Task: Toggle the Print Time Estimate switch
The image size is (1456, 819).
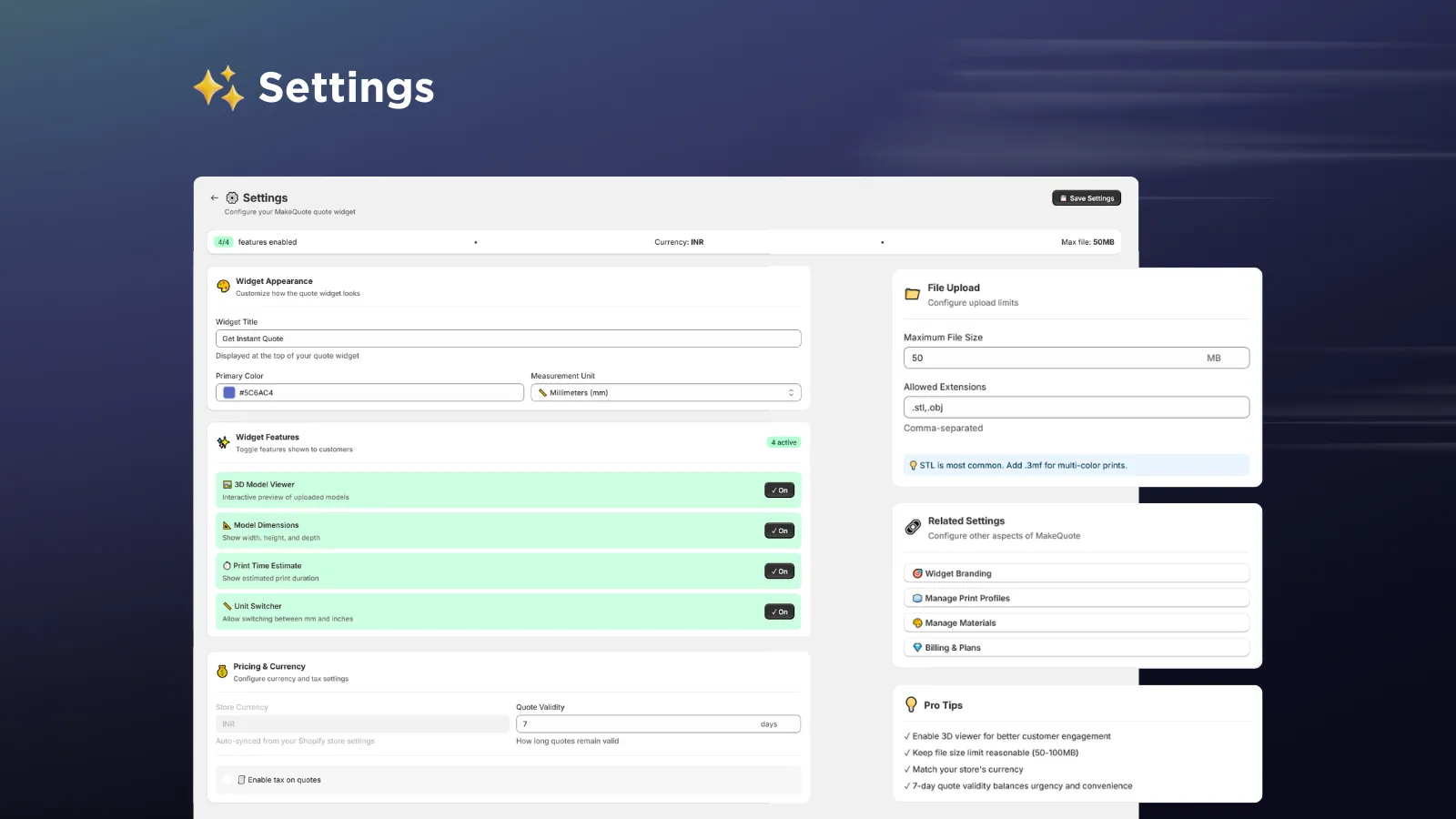Action: 779,571
